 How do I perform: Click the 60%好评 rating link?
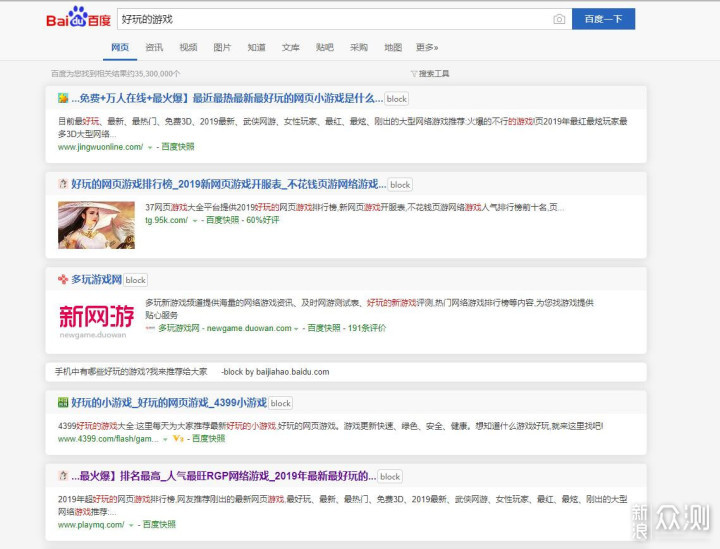[x=263, y=220]
